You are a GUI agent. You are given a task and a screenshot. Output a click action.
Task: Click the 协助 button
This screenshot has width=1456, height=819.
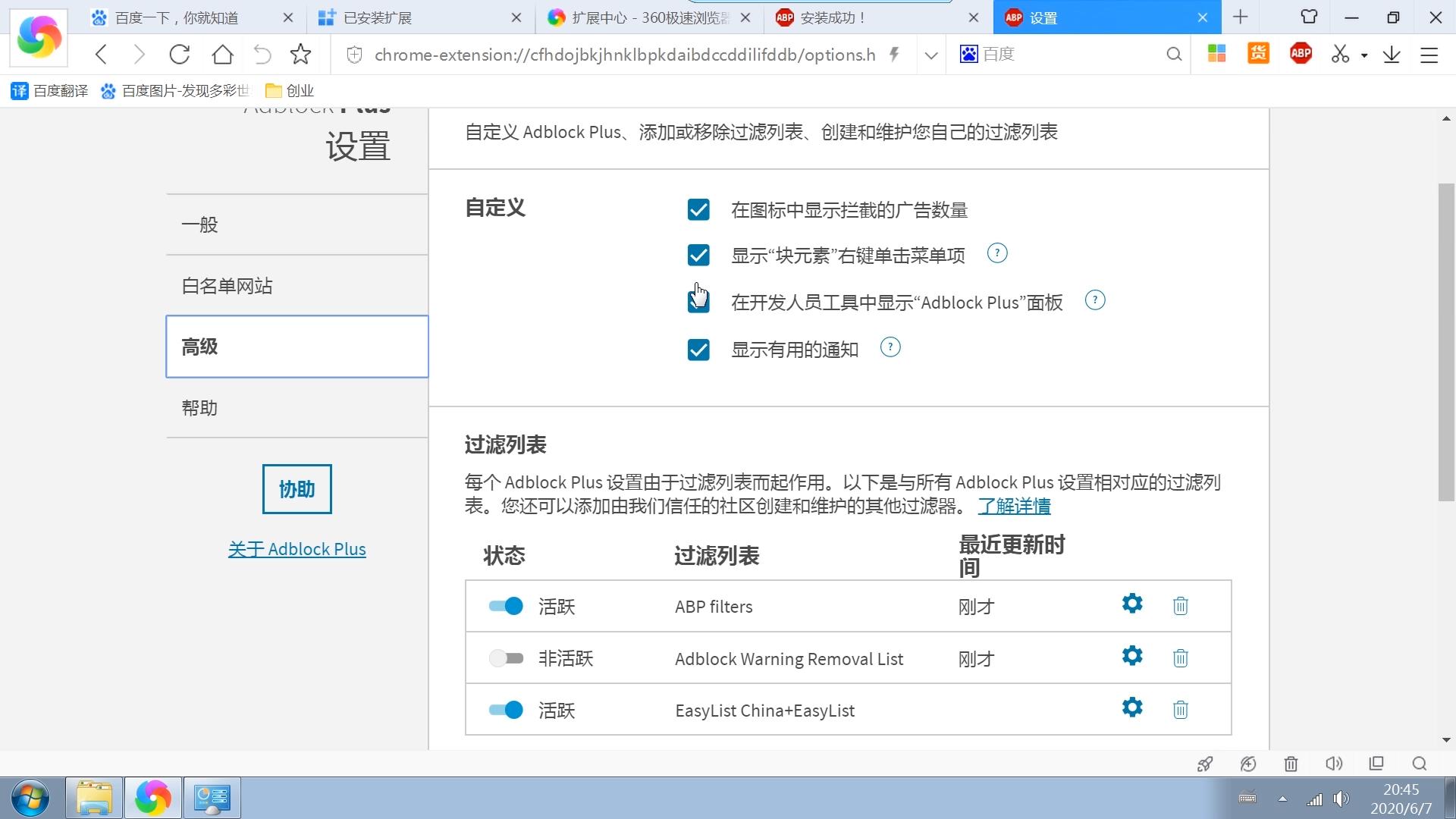(297, 489)
